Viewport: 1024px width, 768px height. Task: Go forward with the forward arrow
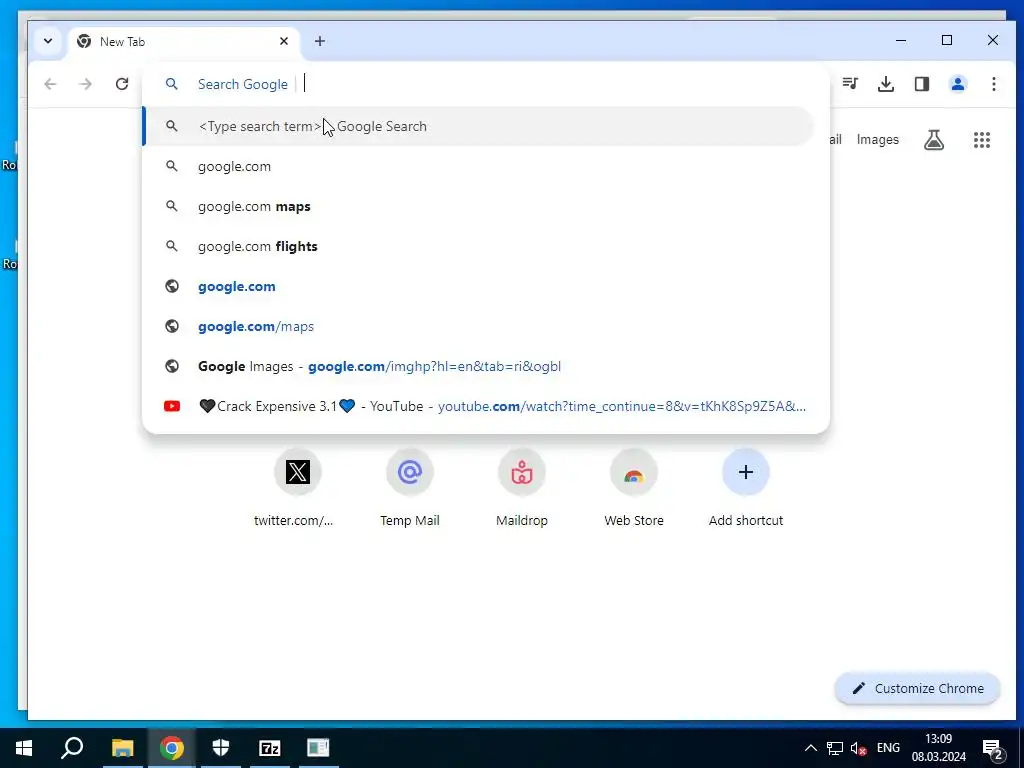tap(86, 84)
